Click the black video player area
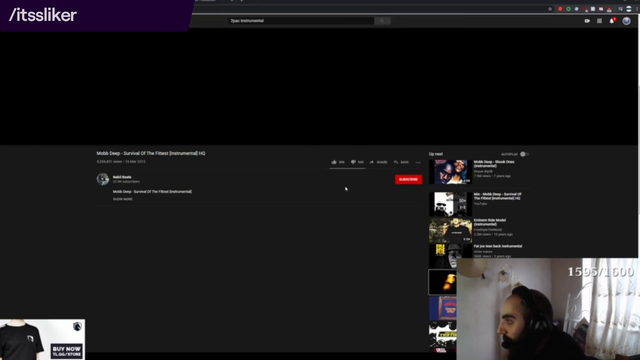 [x=318, y=87]
